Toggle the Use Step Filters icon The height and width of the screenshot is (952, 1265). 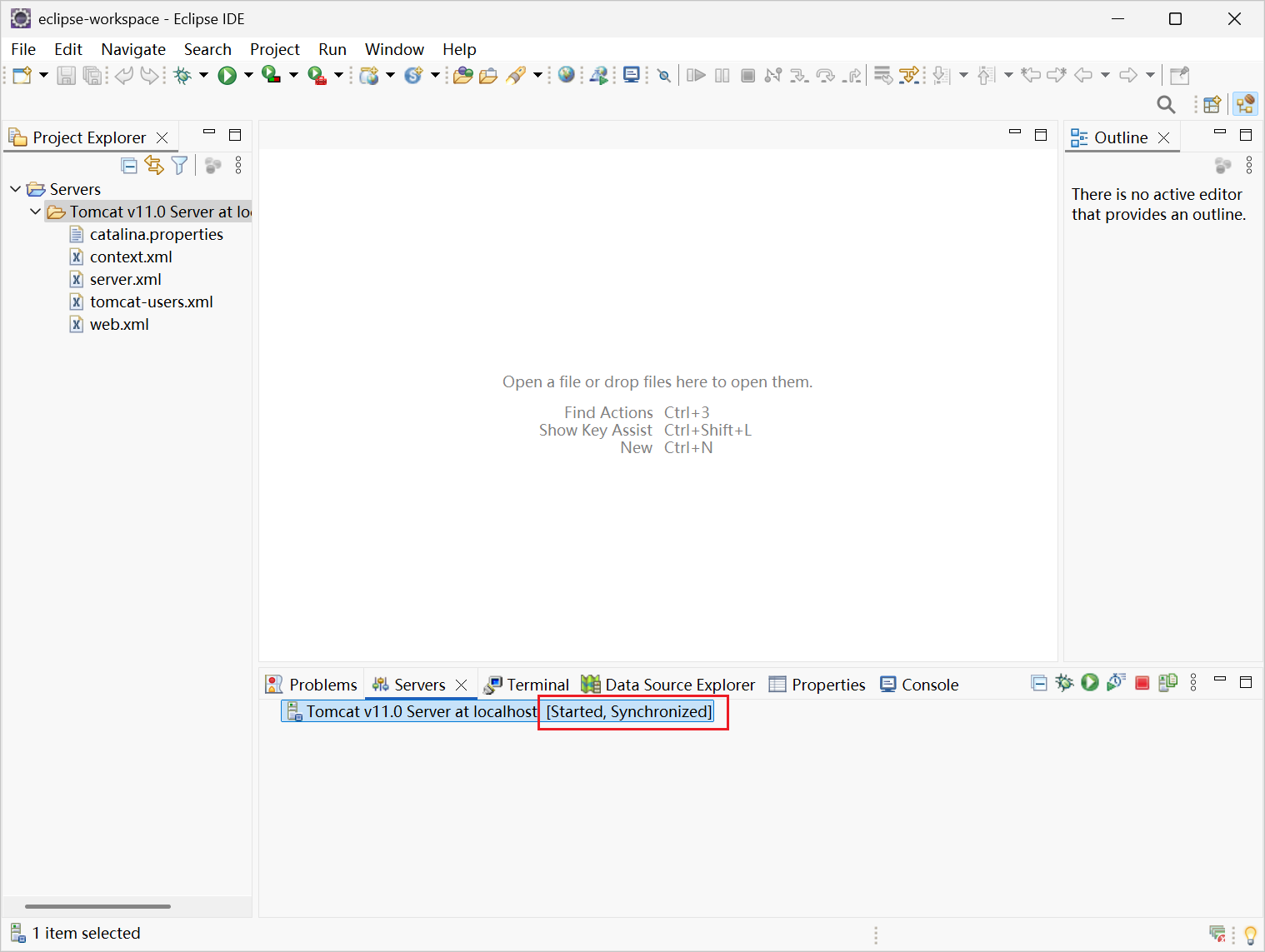pos(909,76)
